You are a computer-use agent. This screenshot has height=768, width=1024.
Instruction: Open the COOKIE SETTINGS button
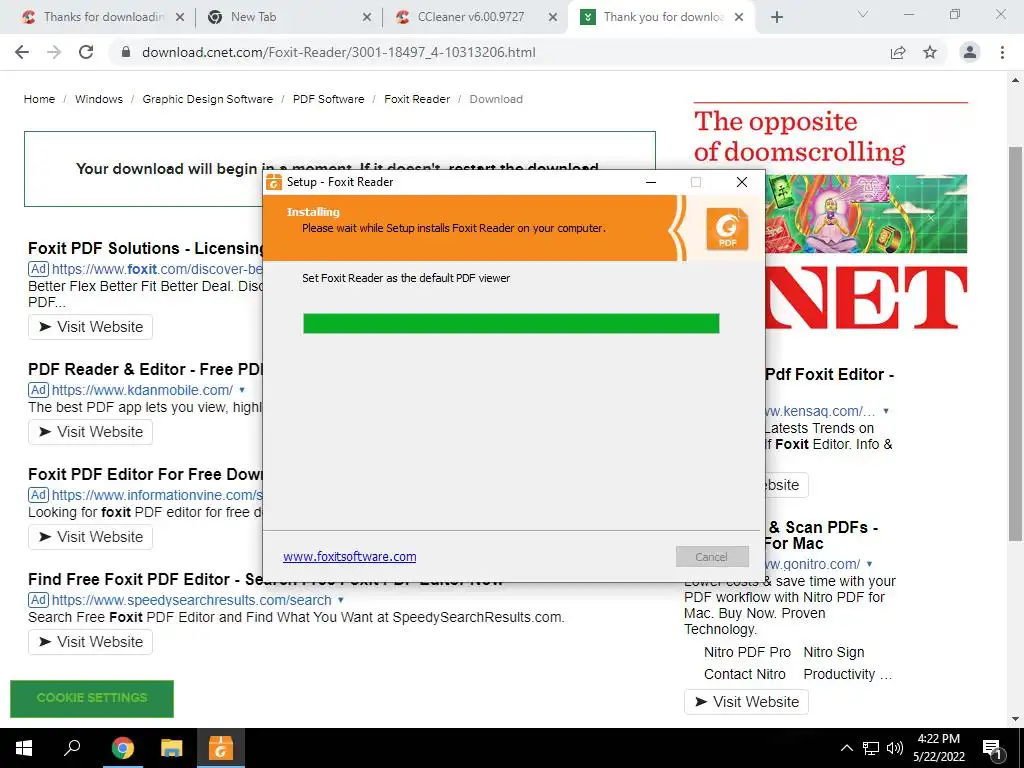click(92, 699)
